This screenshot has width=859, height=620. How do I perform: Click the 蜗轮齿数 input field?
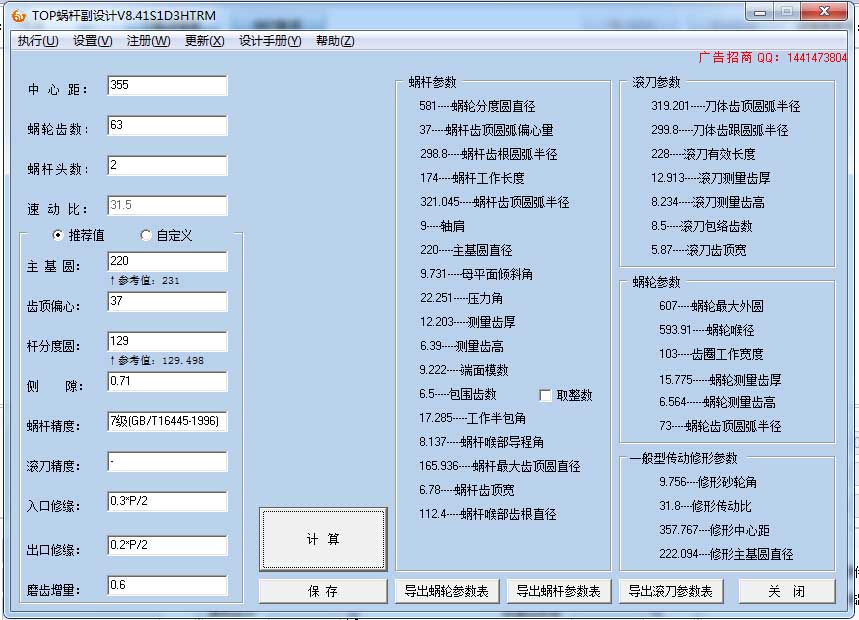pos(167,126)
